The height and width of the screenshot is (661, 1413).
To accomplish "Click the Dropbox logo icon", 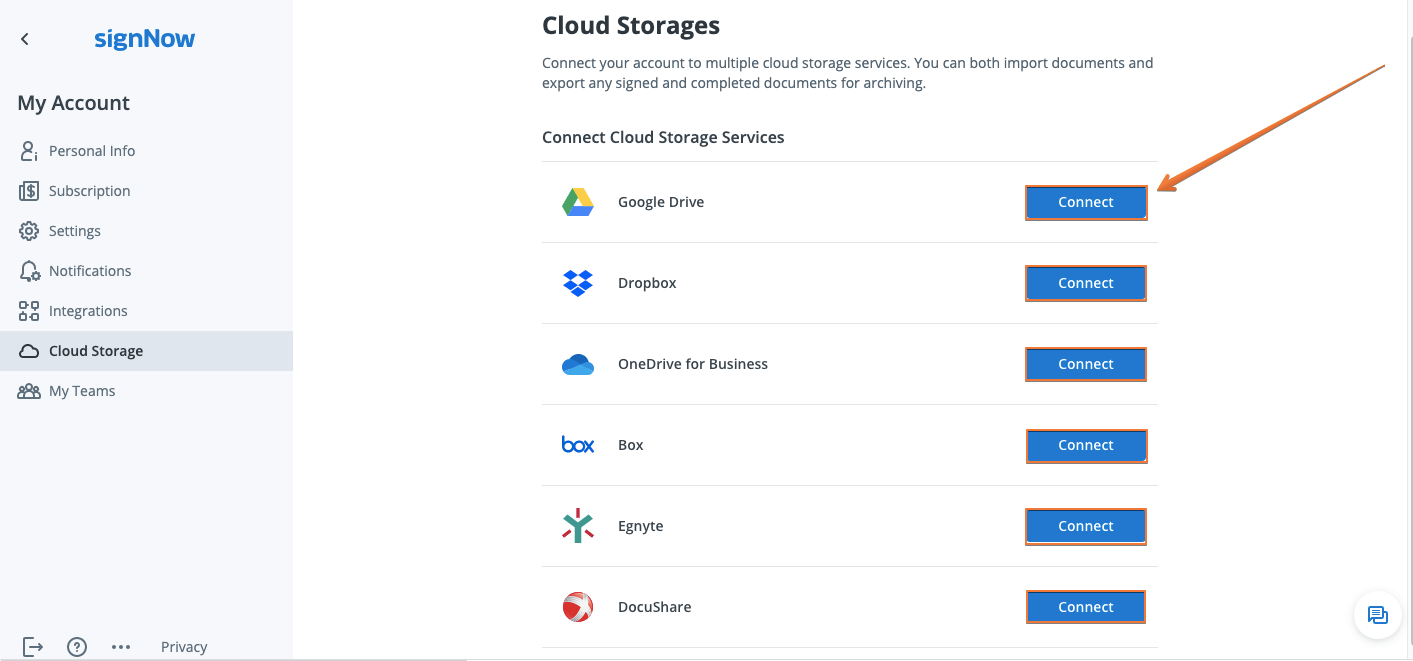I will 578,283.
